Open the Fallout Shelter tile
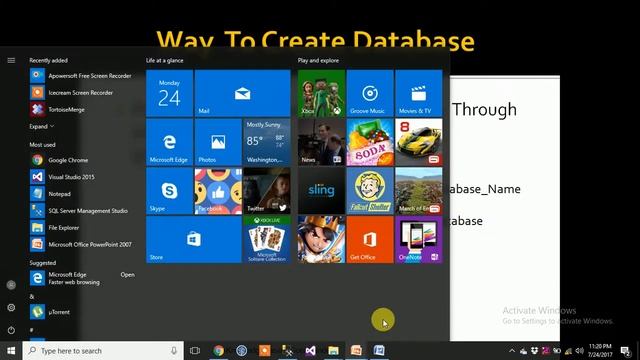 [x=370, y=191]
